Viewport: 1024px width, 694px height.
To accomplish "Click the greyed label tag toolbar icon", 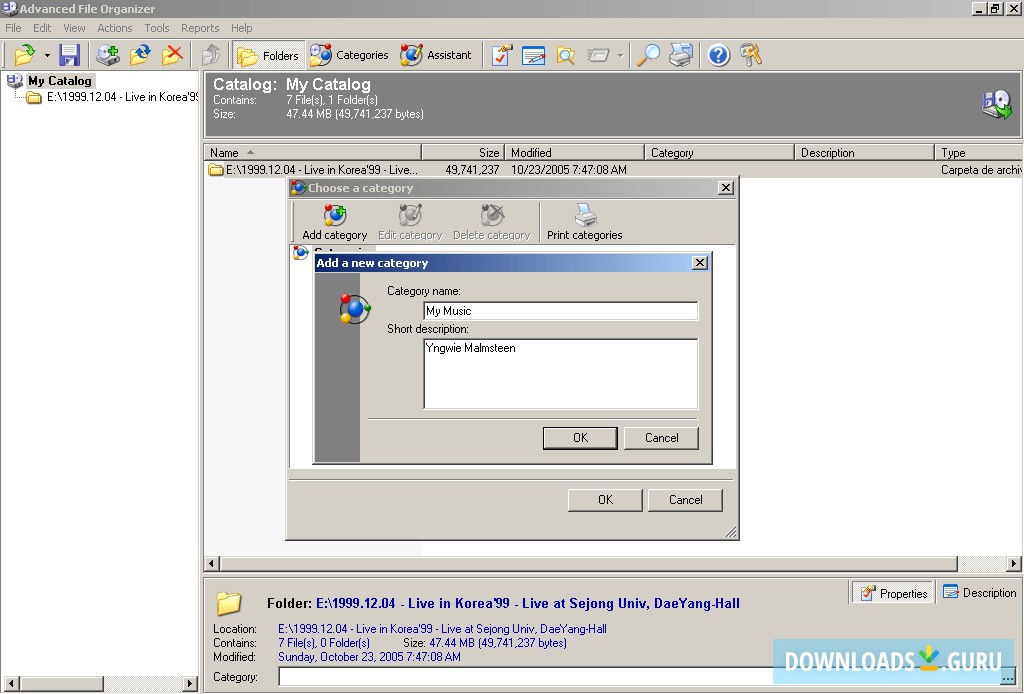I will [598, 55].
